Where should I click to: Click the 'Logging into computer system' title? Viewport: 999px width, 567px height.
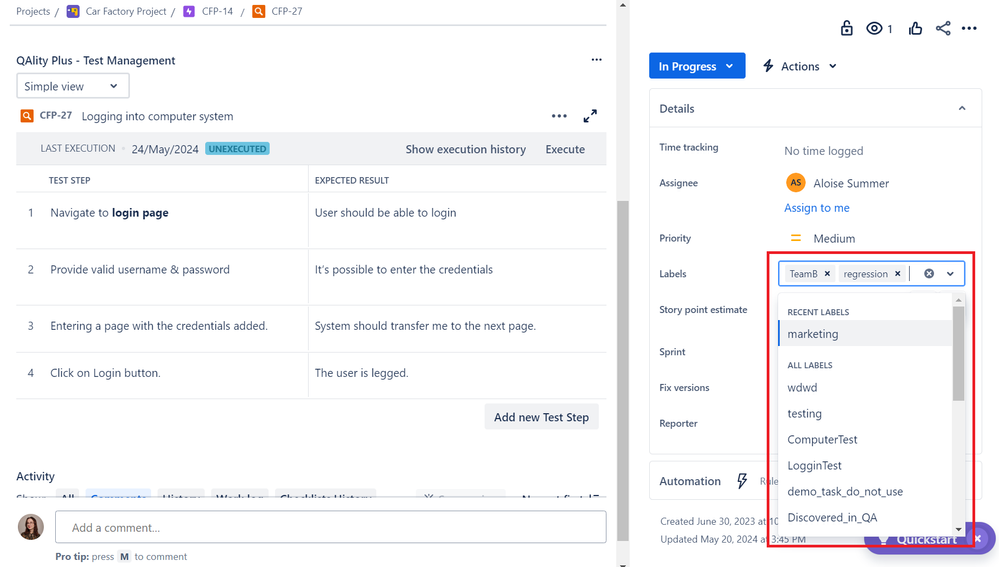coord(157,116)
